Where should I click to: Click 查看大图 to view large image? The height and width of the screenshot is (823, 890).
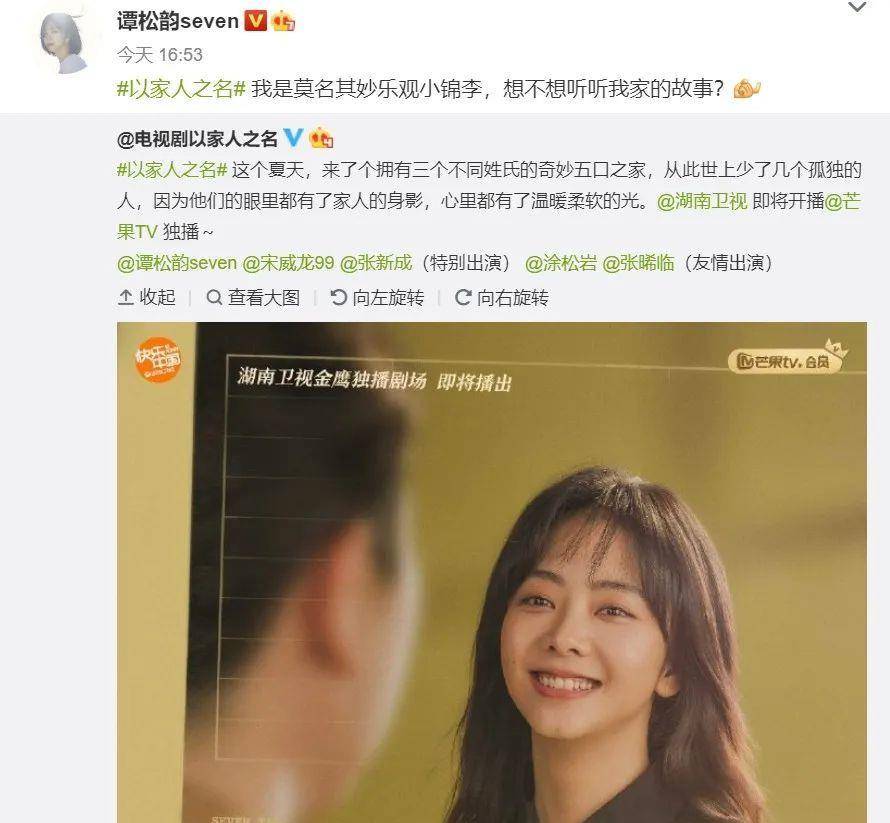(x=253, y=297)
